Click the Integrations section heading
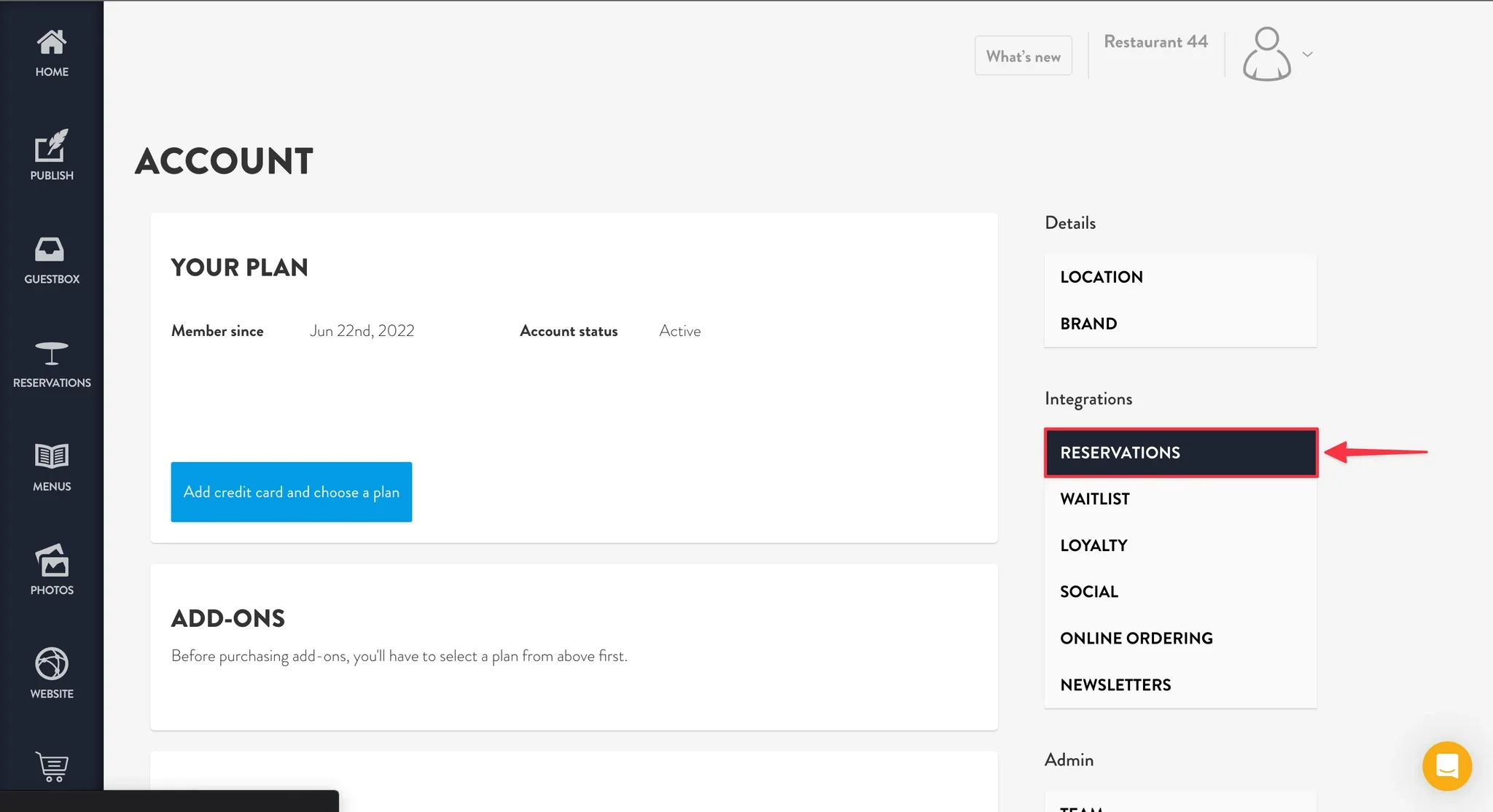This screenshot has height=812, width=1493. (x=1088, y=399)
